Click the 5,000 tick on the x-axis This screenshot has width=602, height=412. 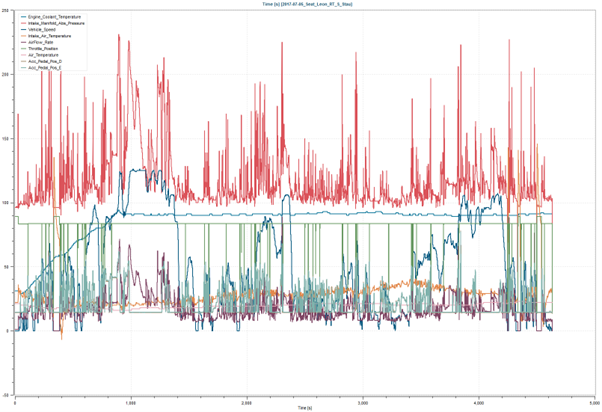point(593,402)
